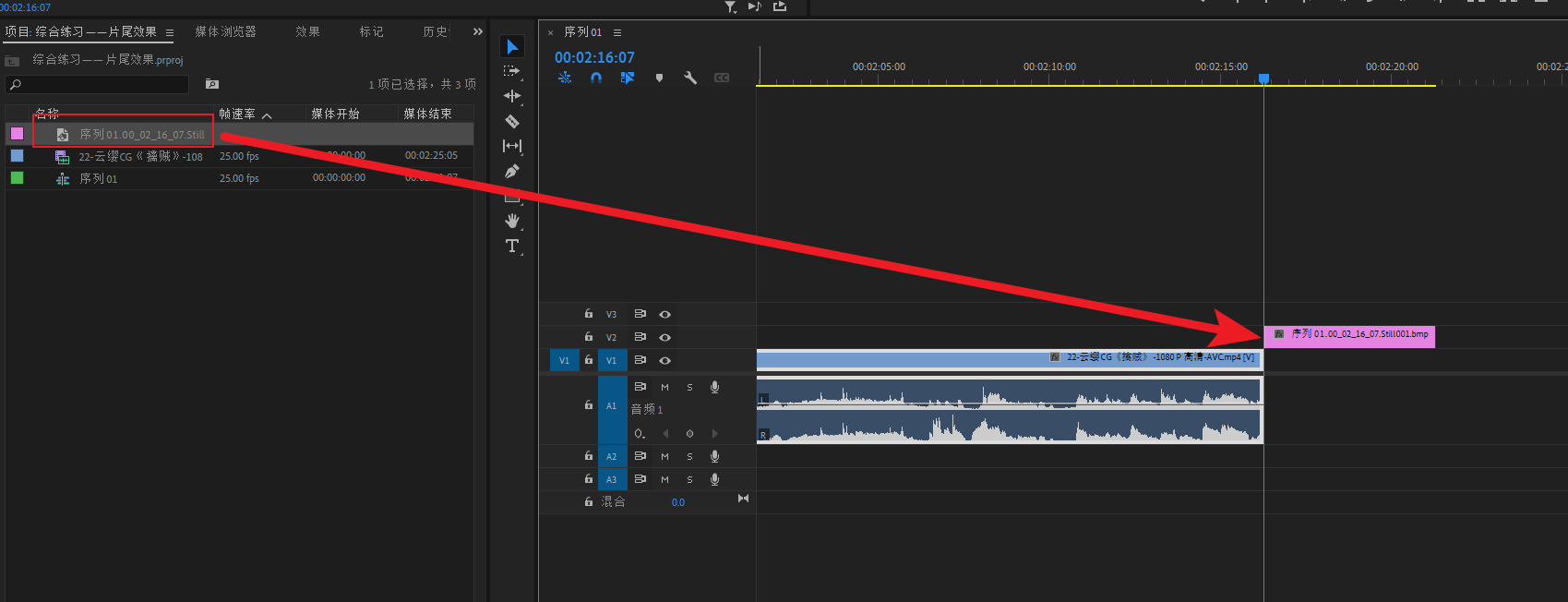Screen dimensions: 1568x602
Task: Open timeline display settings wrench
Action: (690, 78)
